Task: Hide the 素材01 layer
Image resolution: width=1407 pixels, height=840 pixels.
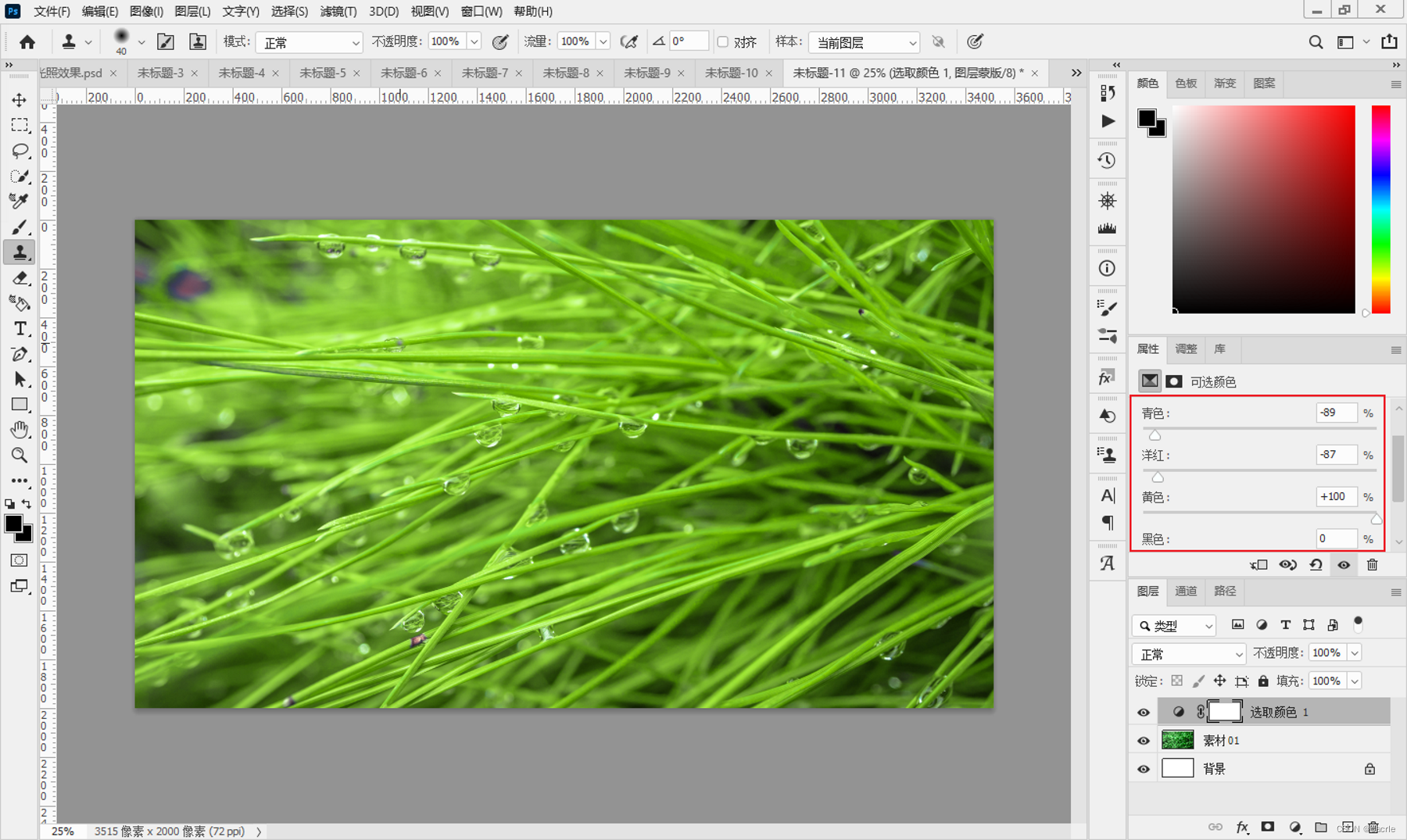Action: pyautogui.click(x=1144, y=740)
